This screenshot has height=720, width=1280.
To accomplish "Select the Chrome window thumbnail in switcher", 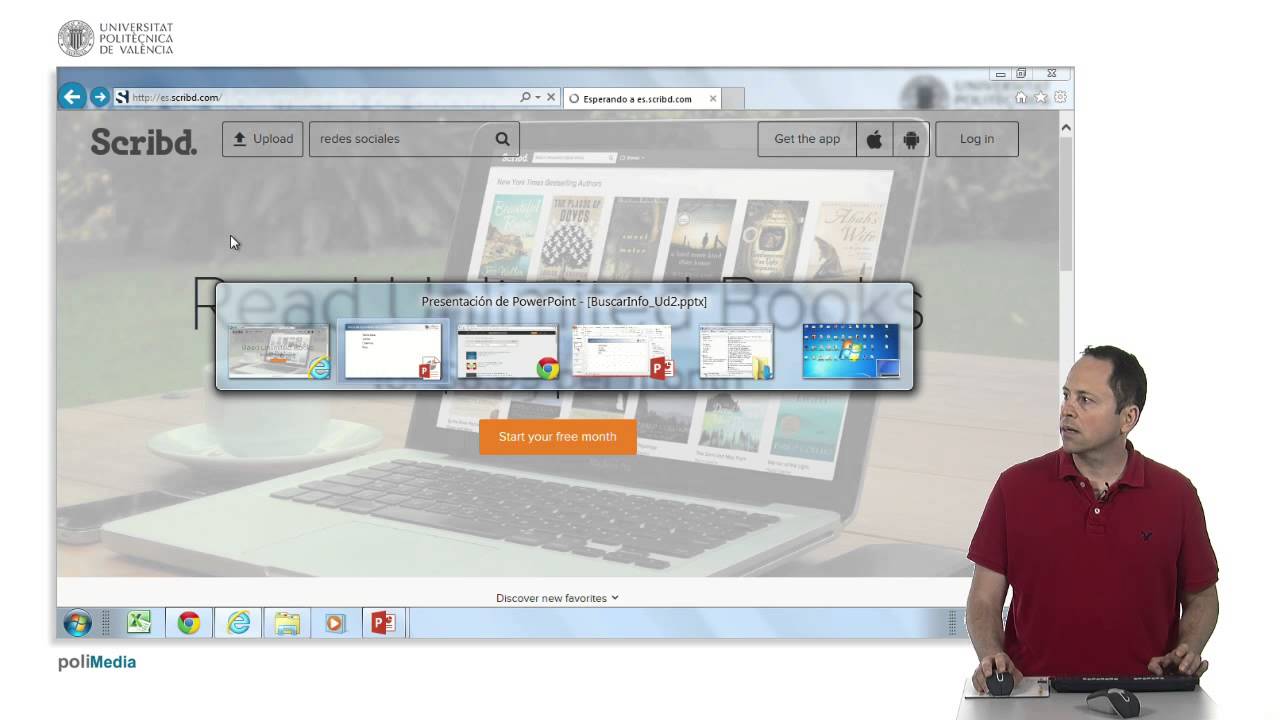I will coord(508,351).
